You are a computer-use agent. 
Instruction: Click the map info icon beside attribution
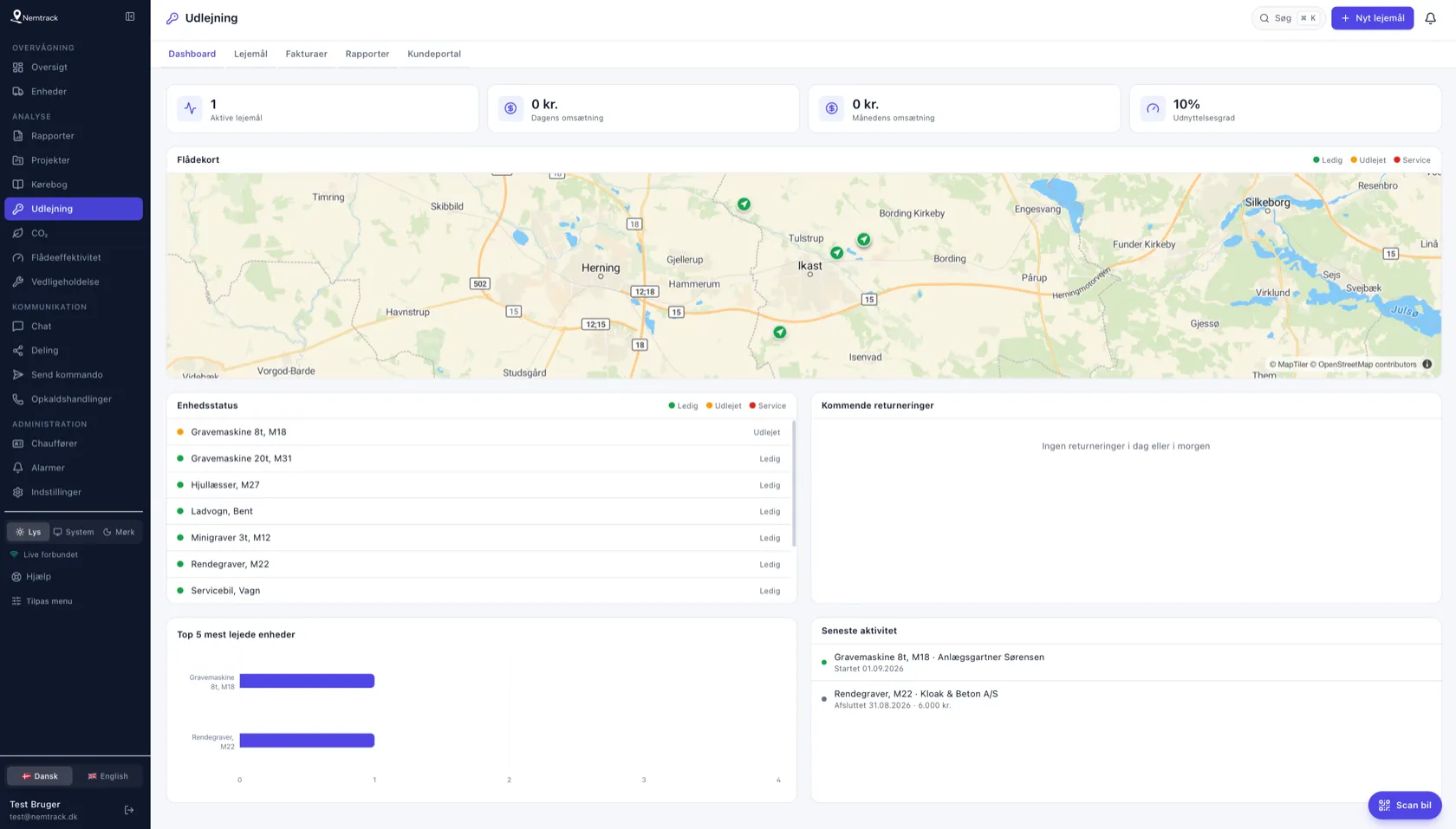click(x=1427, y=365)
